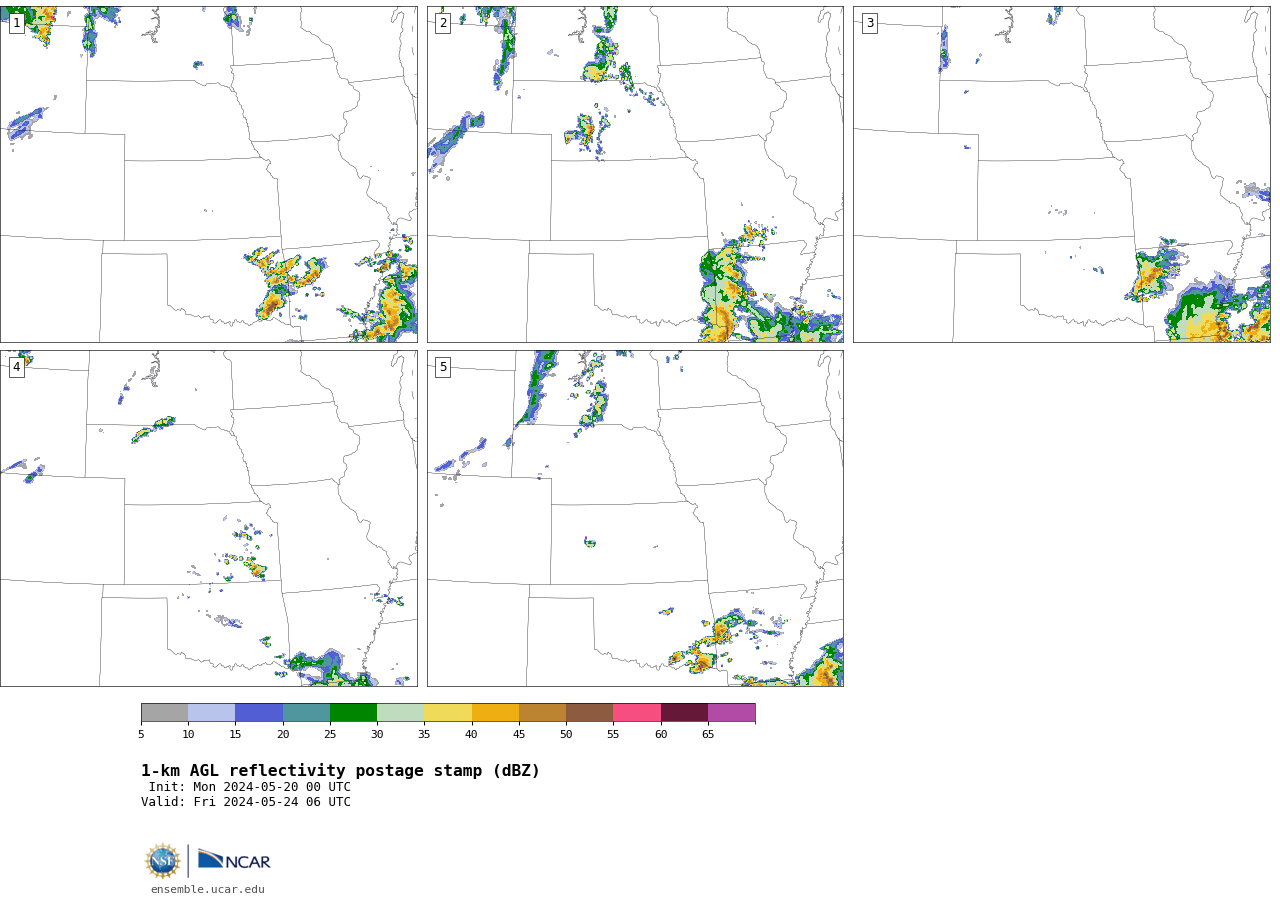Select the purple 65+ dBZ swatch
1280x901 pixels.
click(732, 713)
